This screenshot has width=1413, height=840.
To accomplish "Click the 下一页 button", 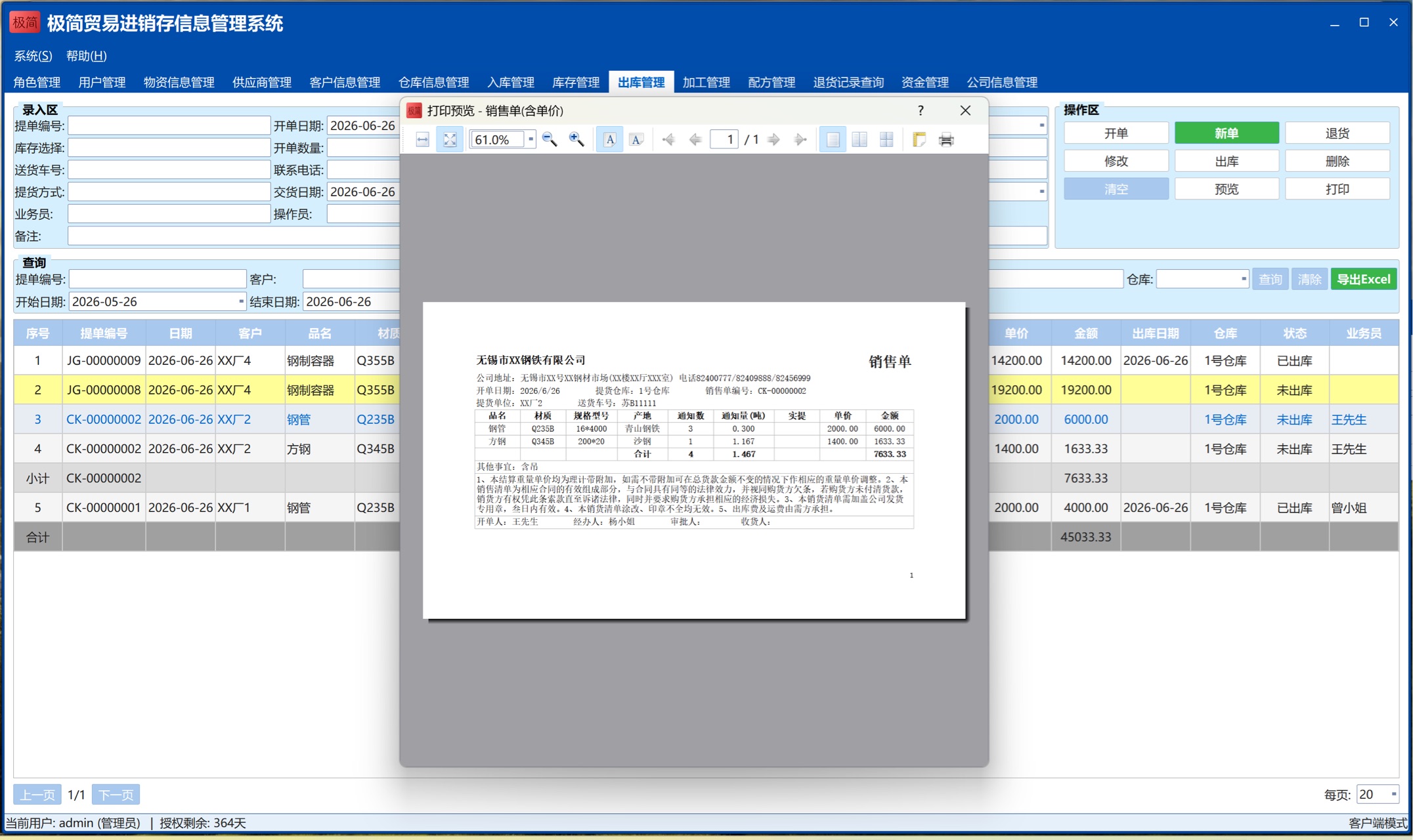I will [116, 795].
